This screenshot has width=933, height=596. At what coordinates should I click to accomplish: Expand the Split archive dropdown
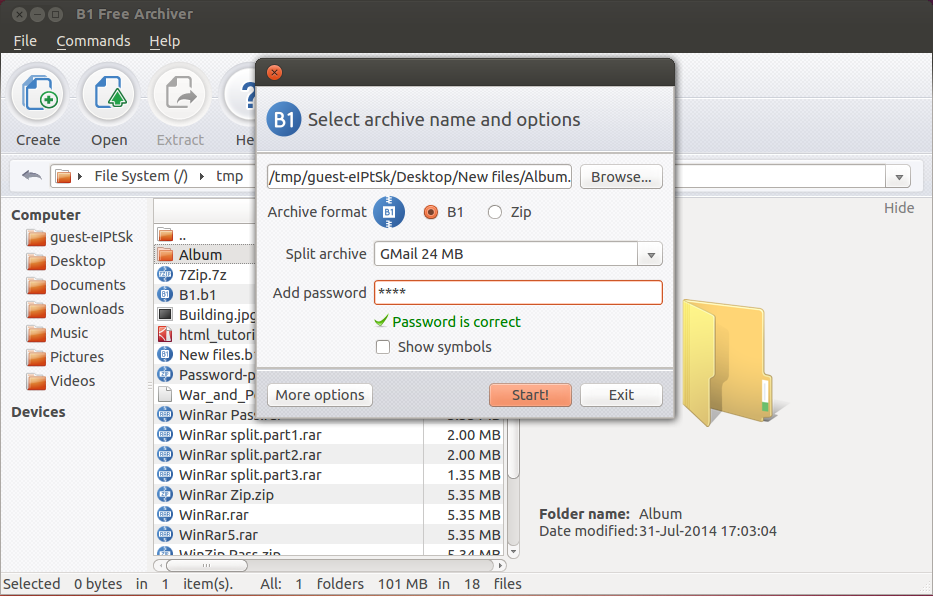click(650, 255)
